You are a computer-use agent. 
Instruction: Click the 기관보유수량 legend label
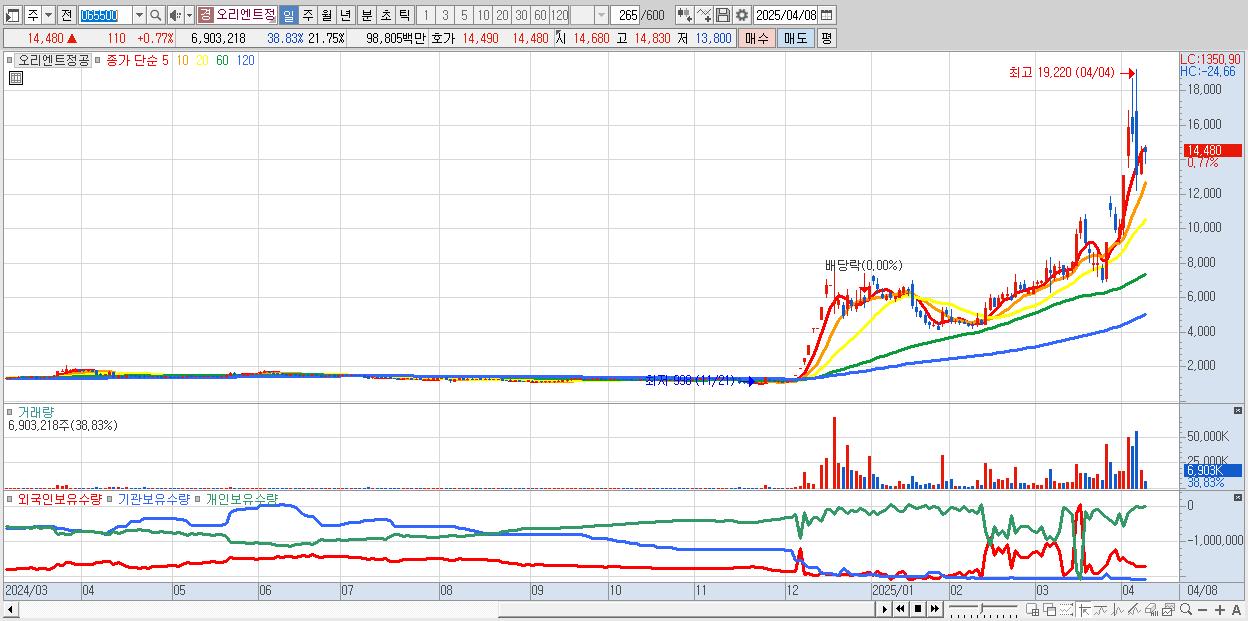pyautogui.click(x=154, y=498)
